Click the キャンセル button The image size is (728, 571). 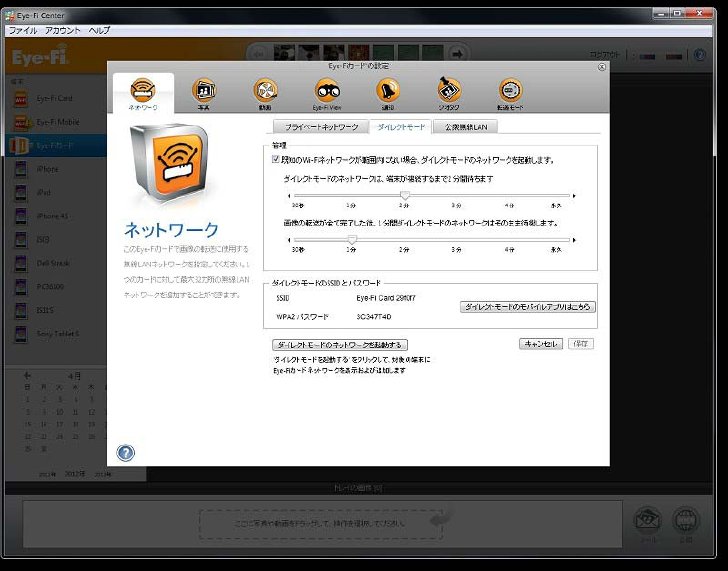click(x=540, y=344)
